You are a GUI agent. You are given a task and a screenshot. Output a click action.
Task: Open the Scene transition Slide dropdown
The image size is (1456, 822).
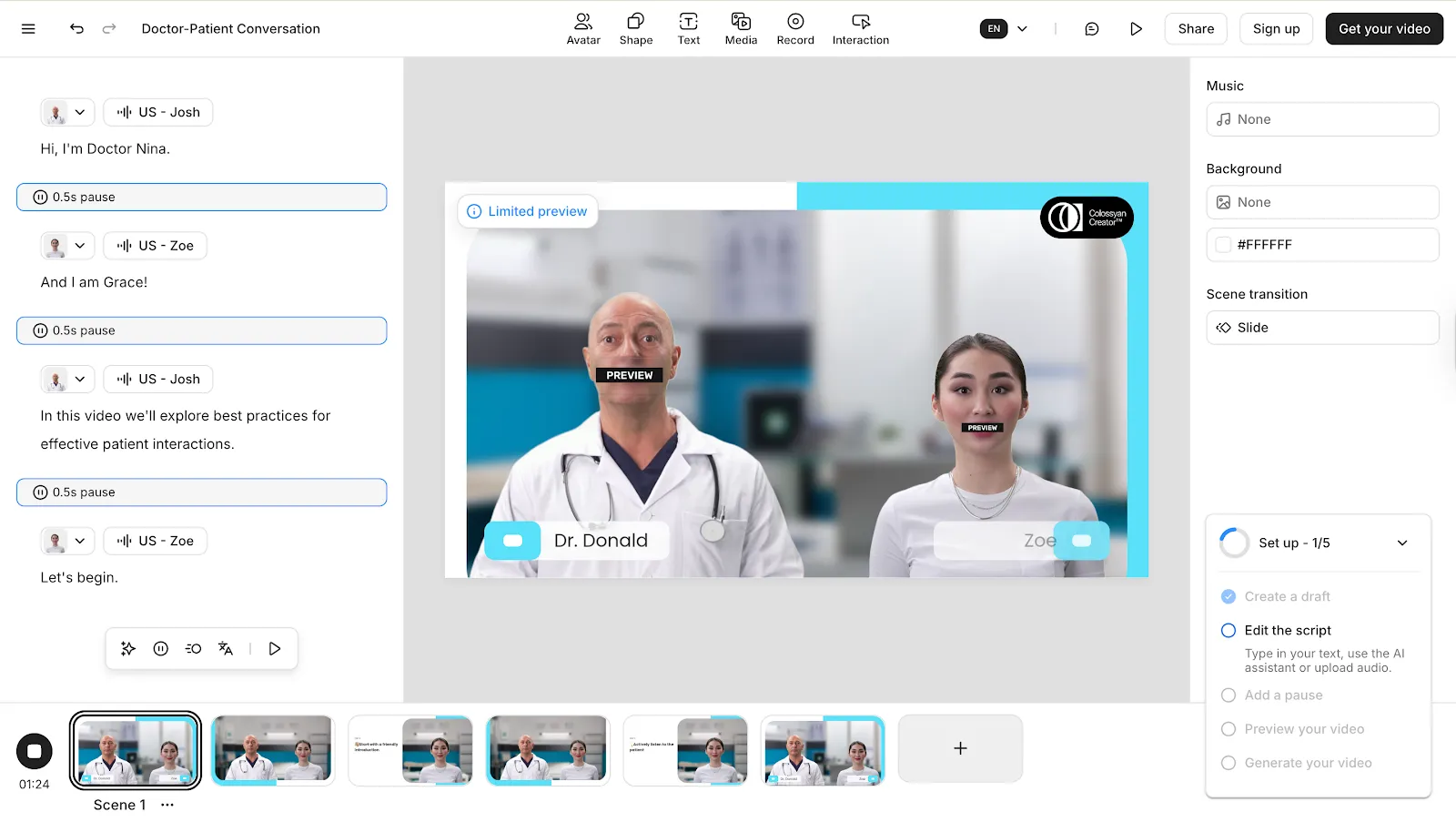tap(1321, 328)
